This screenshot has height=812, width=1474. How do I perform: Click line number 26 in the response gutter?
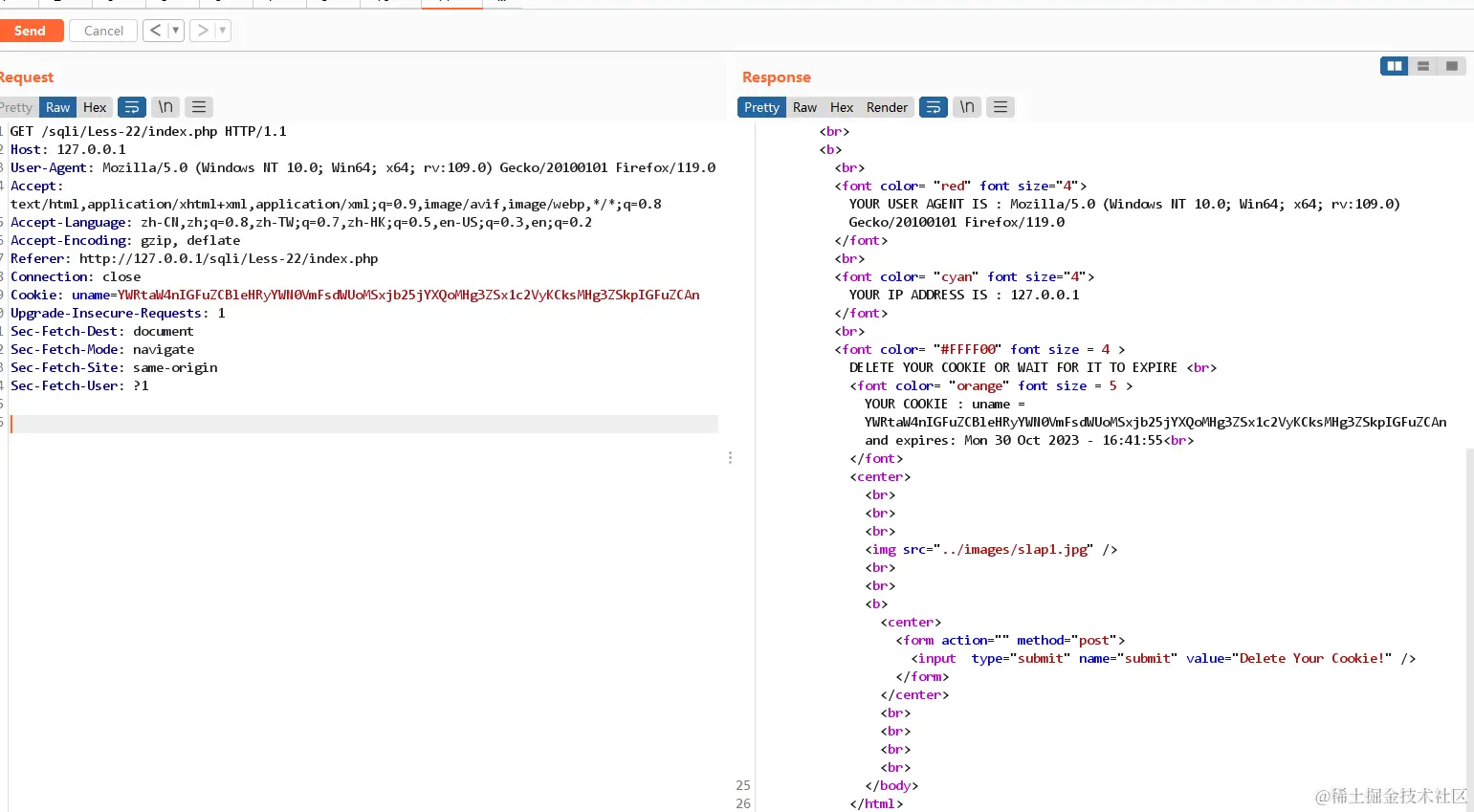[x=743, y=803]
